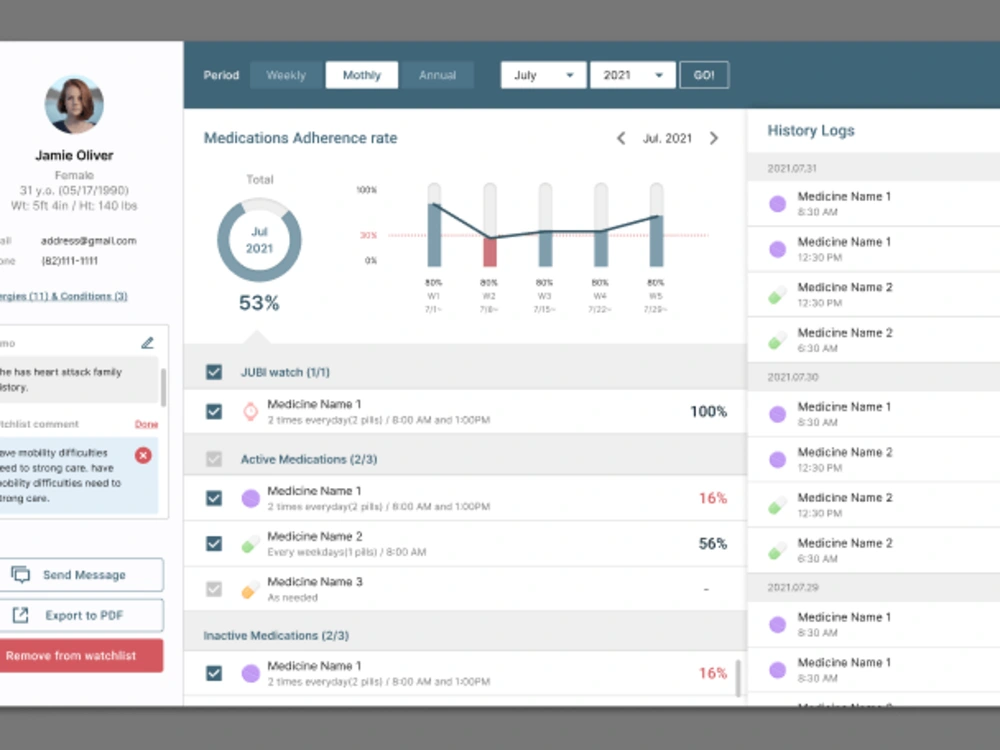Open the 2021 year dropdown
This screenshot has height=750, width=1000.
pyautogui.click(x=633, y=75)
